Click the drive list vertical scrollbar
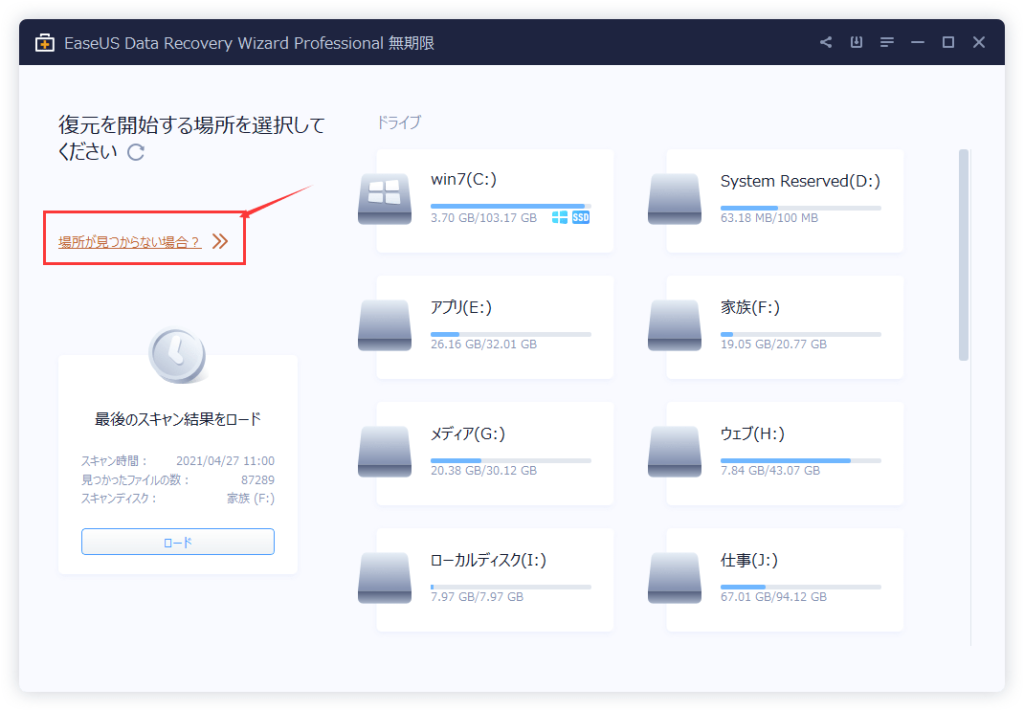The height and width of the screenshot is (711, 1024). [963, 255]
